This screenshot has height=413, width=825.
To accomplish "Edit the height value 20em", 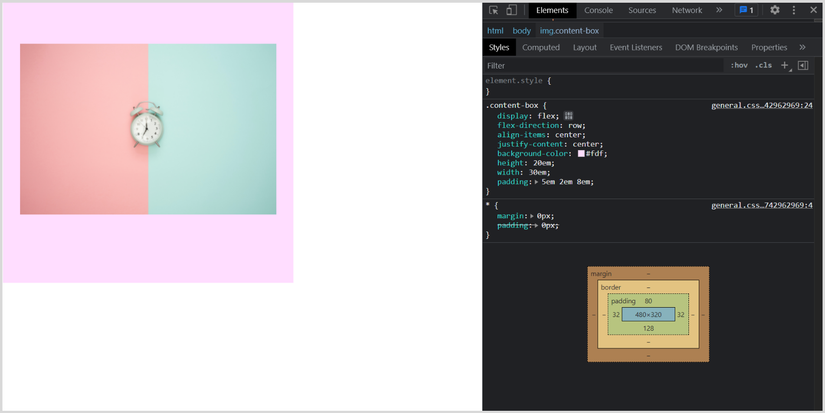I will (x=542, y=163).
